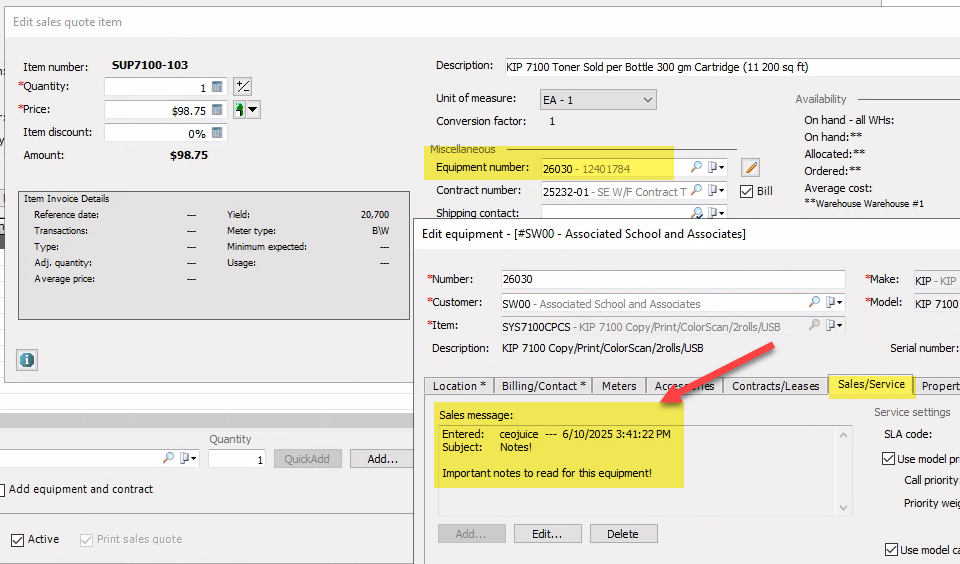
Task: Search Customer field with magnifier icon
Action: point(814,302)
